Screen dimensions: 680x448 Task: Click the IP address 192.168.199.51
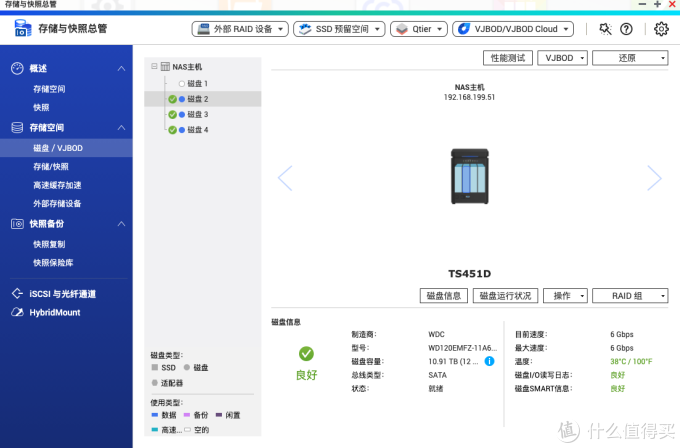click(469, 97)
